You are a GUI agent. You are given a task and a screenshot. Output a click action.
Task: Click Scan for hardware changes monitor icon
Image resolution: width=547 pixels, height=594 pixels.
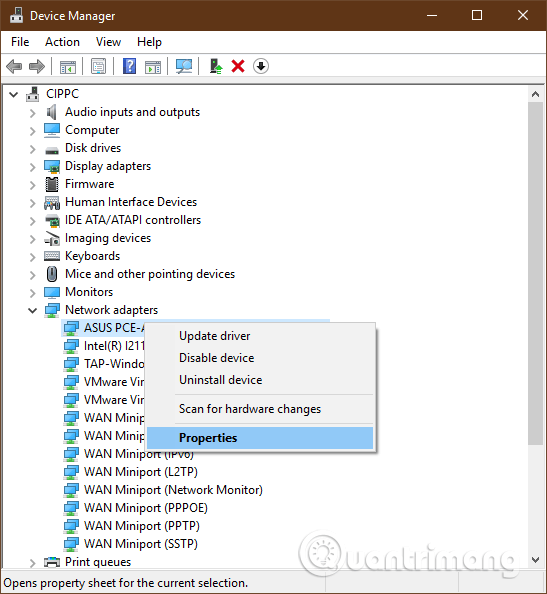[x=184, y=67]
